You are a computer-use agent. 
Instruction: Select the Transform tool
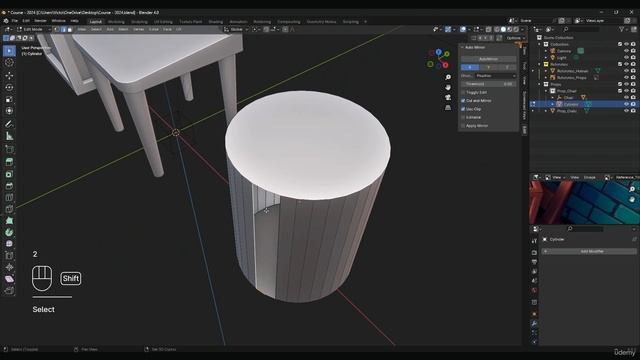click(9, 111)
